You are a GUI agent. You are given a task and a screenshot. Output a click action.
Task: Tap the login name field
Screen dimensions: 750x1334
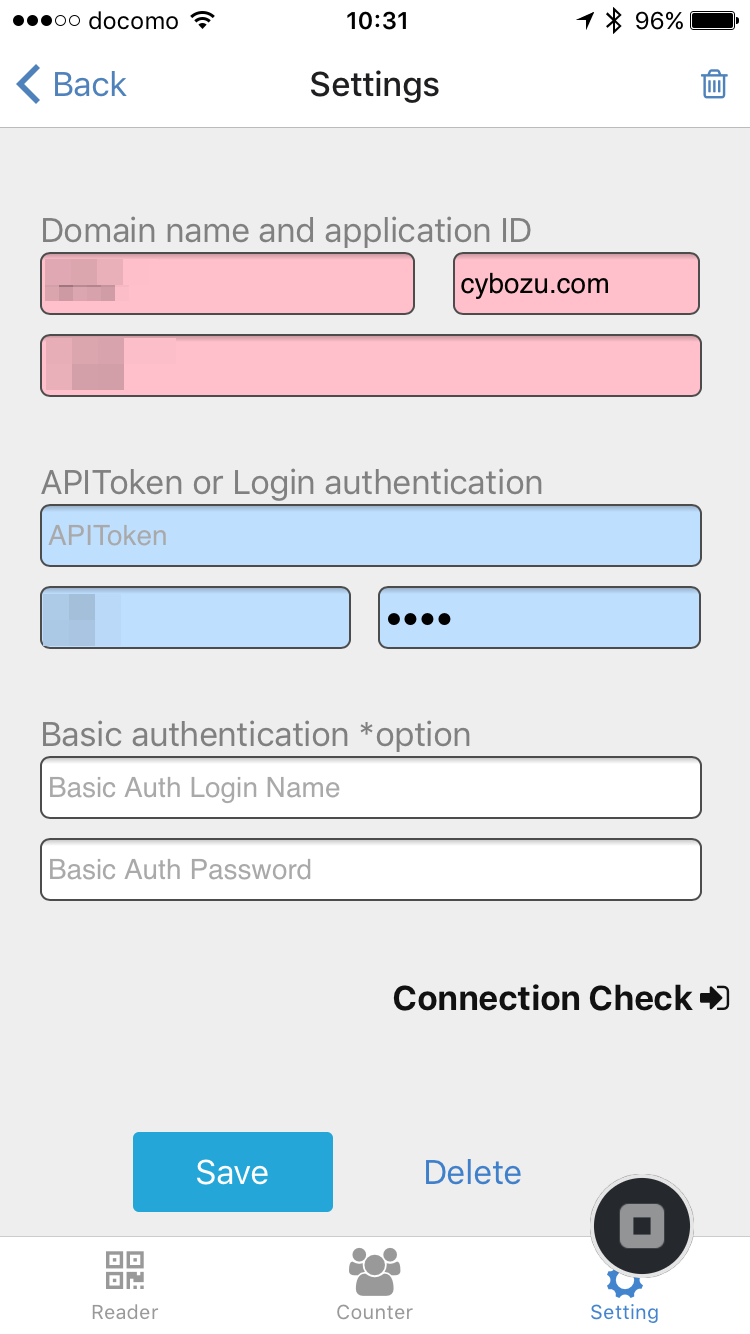[x=196, y=618]
